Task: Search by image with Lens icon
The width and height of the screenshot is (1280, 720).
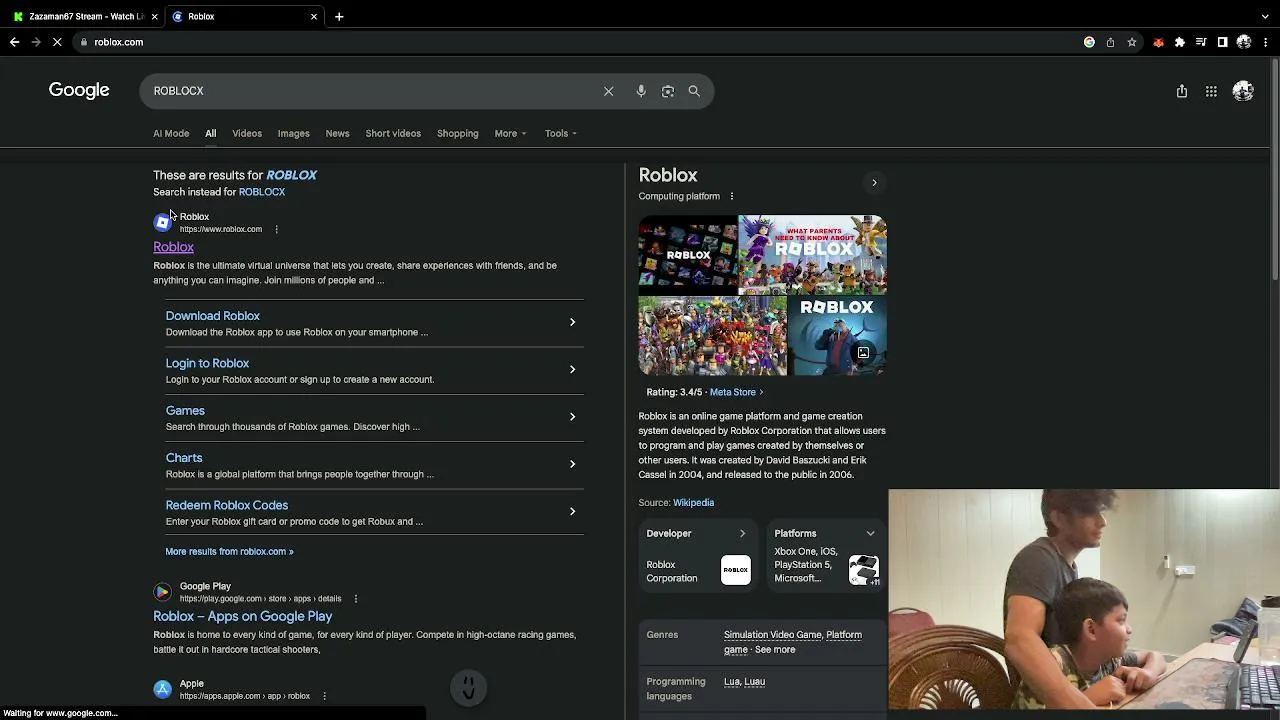Action: coord(668,91)
